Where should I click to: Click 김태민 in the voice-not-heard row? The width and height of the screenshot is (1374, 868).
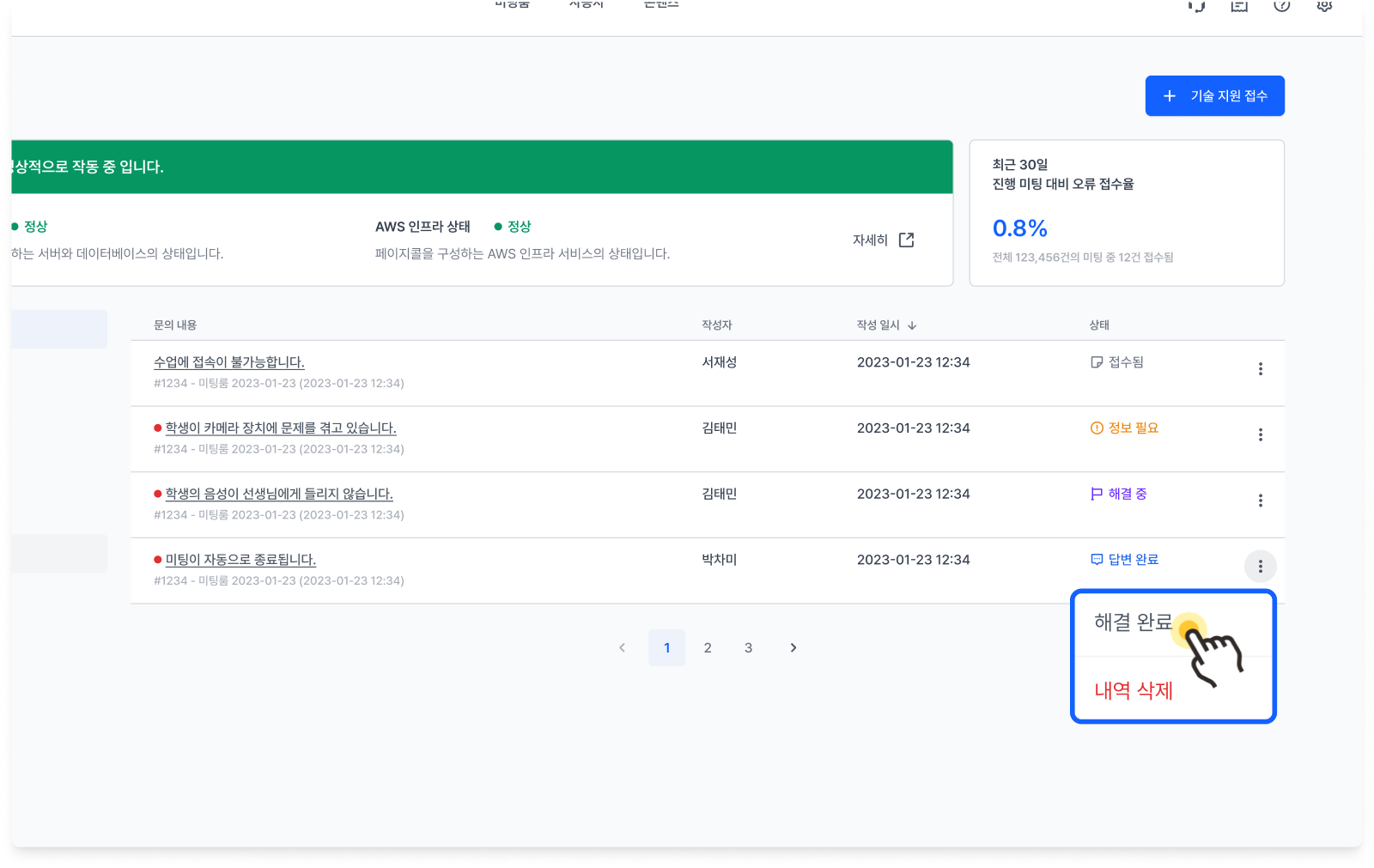(x=720, y=494)
